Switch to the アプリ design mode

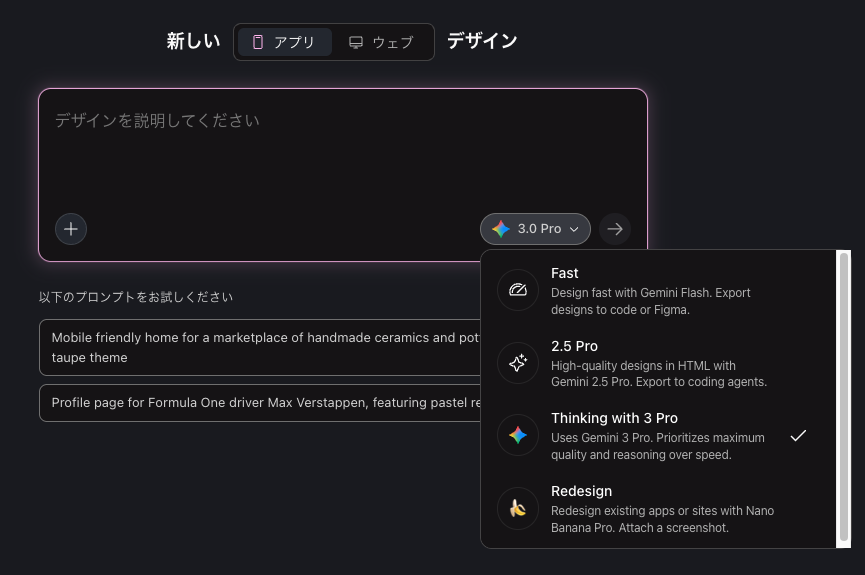[285, 42]
